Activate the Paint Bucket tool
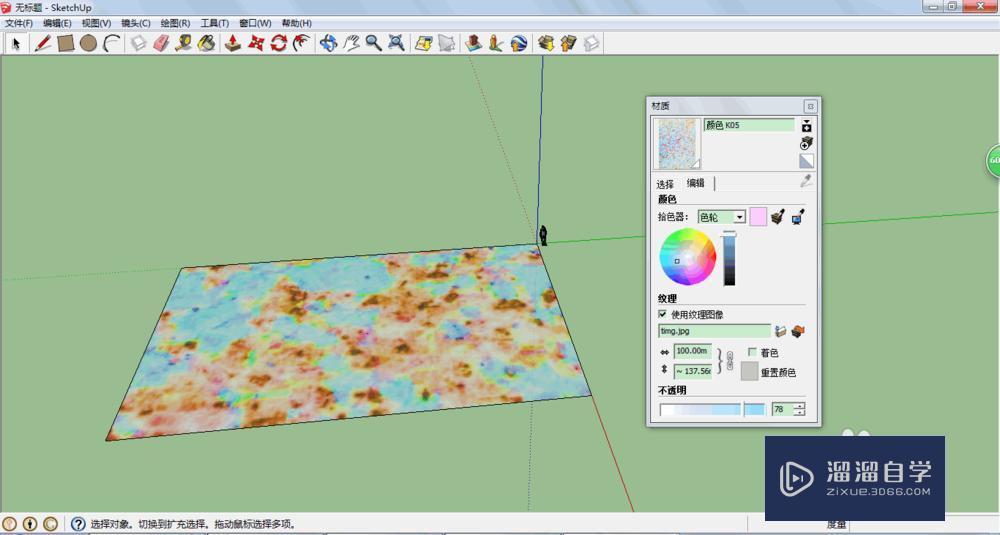The height and width of the screenshot is (535, 1000). click(x=206, y=43)
